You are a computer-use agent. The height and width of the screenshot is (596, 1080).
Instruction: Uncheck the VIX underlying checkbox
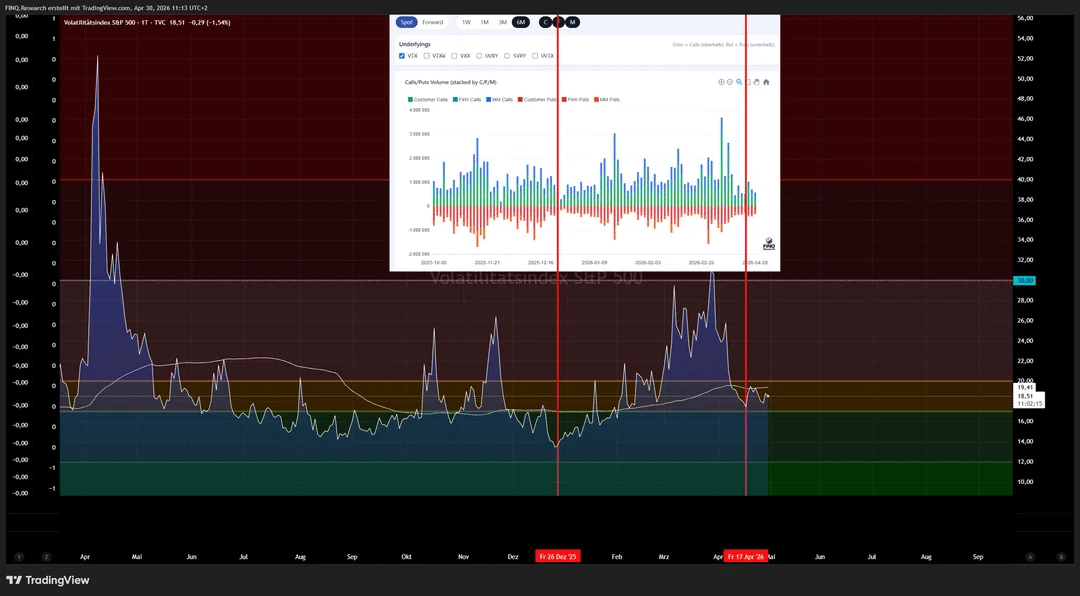click(402, 56)
